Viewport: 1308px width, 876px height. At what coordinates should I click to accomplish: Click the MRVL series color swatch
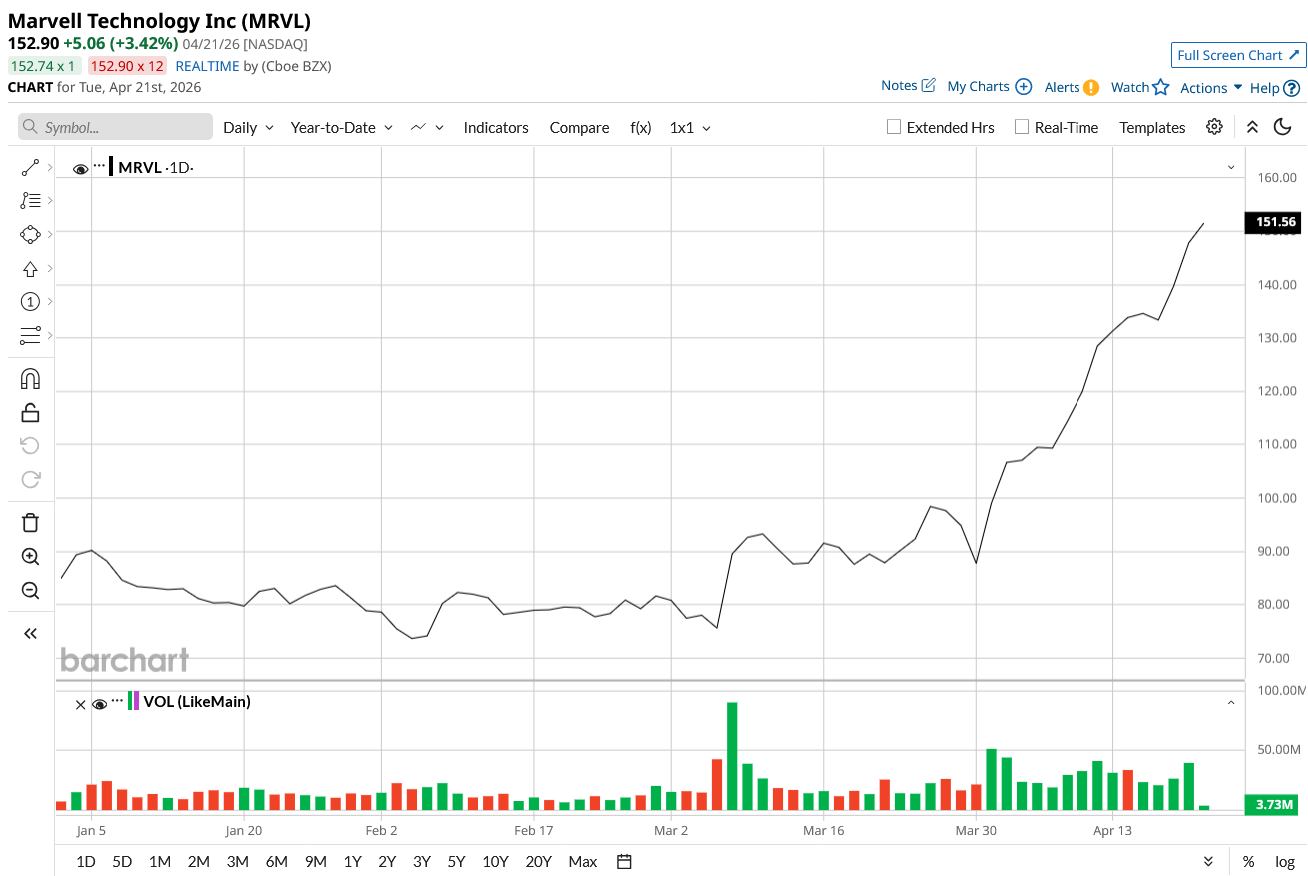[111, 167]
